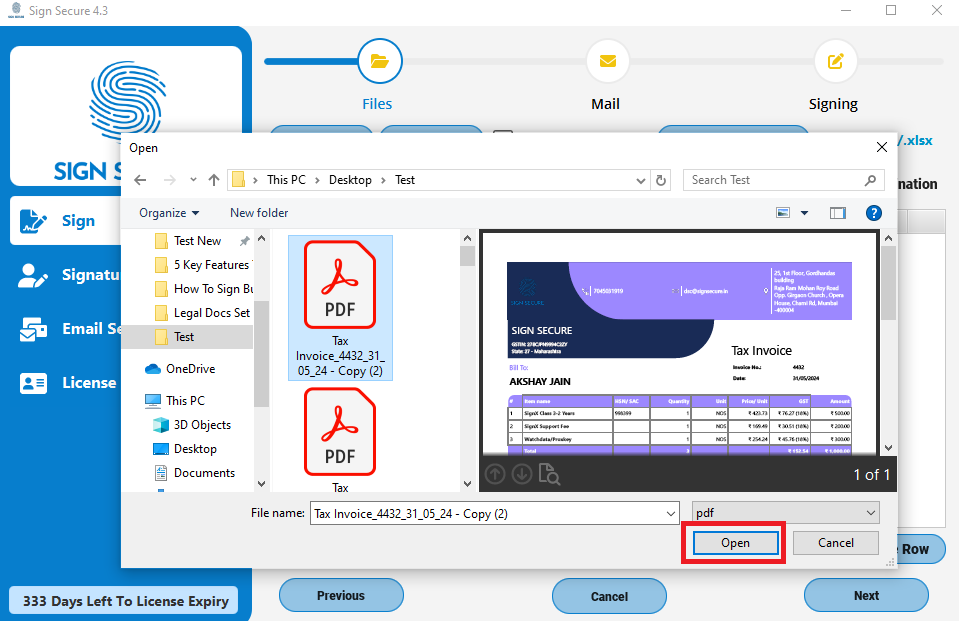Click Cancel in the Open dialog
This screenshot has width=959, height=621.
(835, 543)
